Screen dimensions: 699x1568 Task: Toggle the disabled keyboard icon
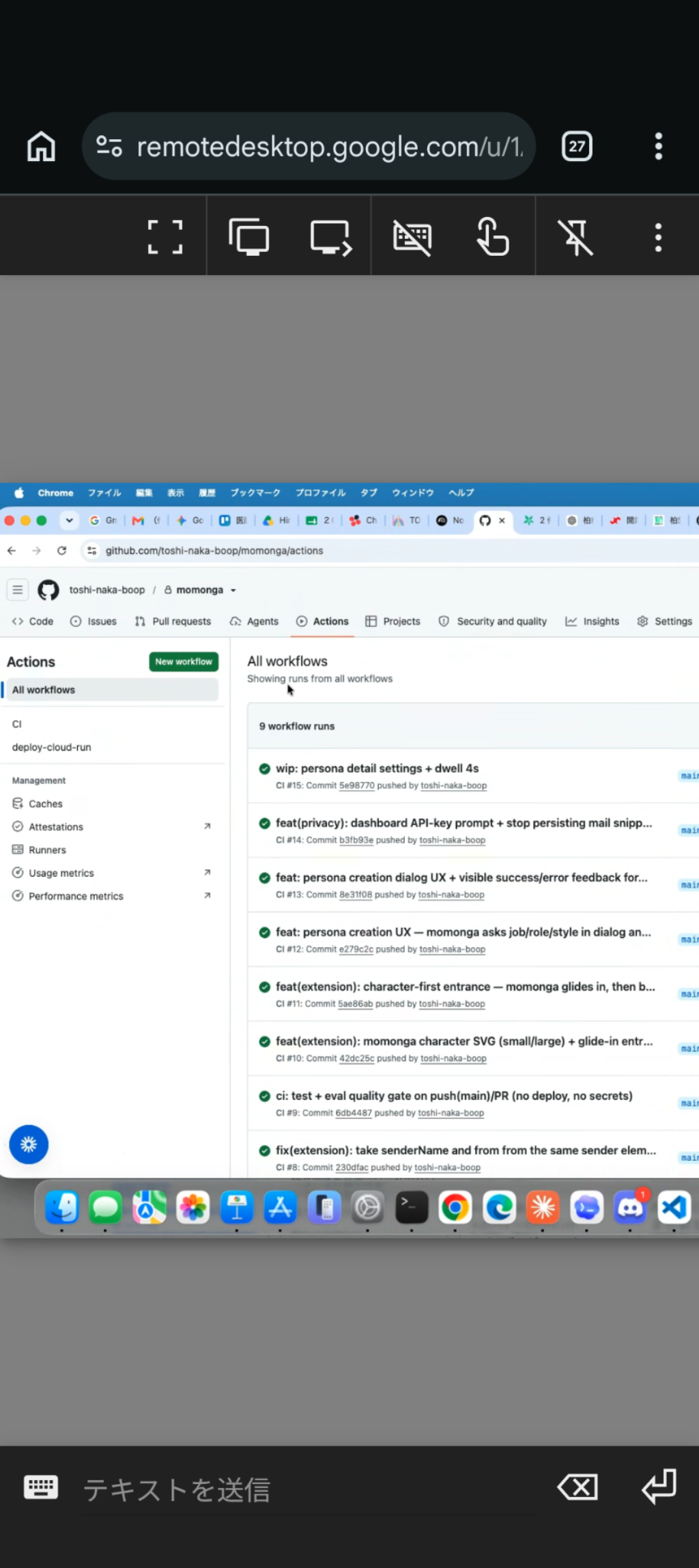[x=412, y=237]
